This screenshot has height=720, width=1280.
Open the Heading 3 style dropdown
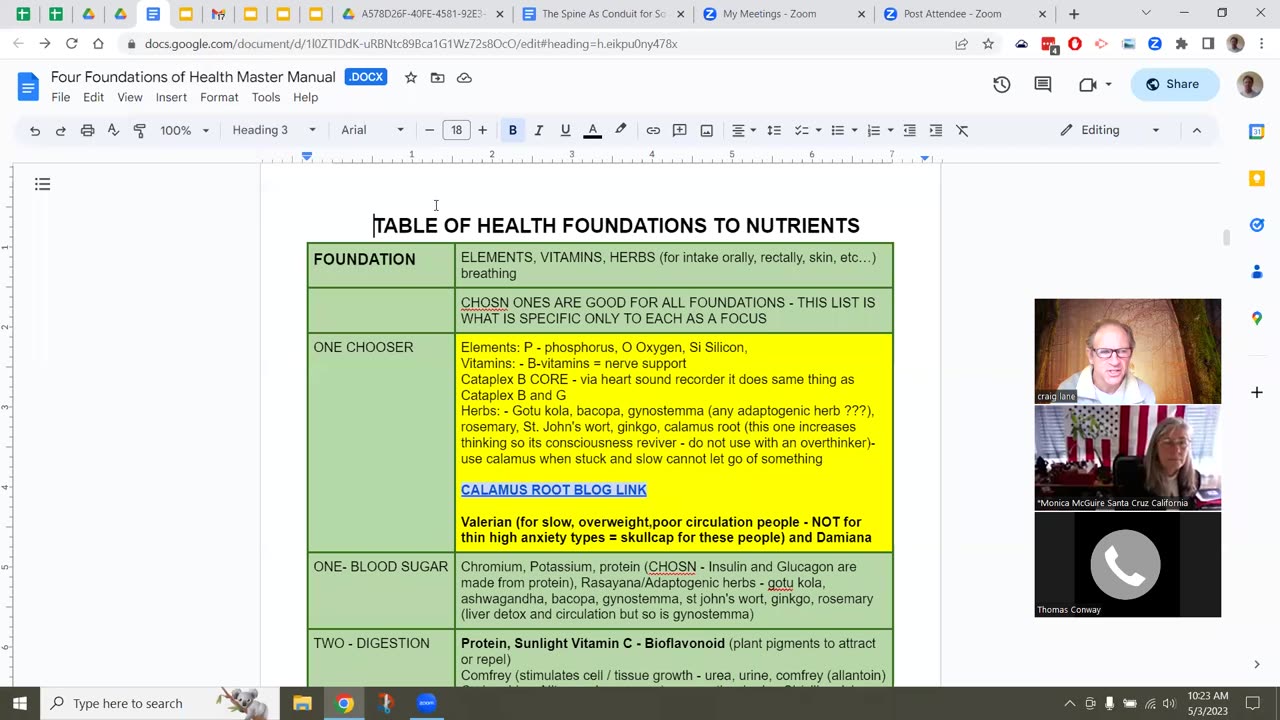click(x=274, y=130)
